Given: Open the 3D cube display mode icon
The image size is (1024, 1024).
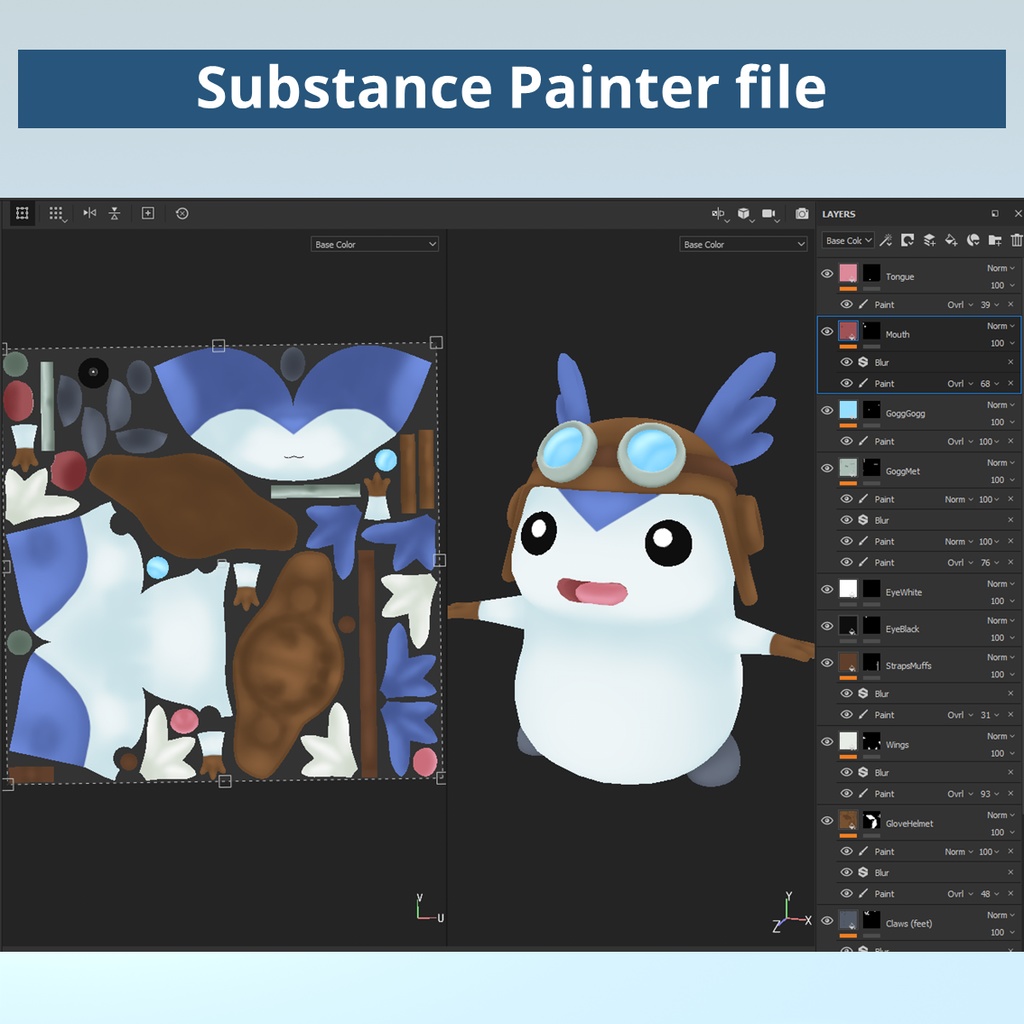Looking at the screenshot, I should (x=744, y=214).
